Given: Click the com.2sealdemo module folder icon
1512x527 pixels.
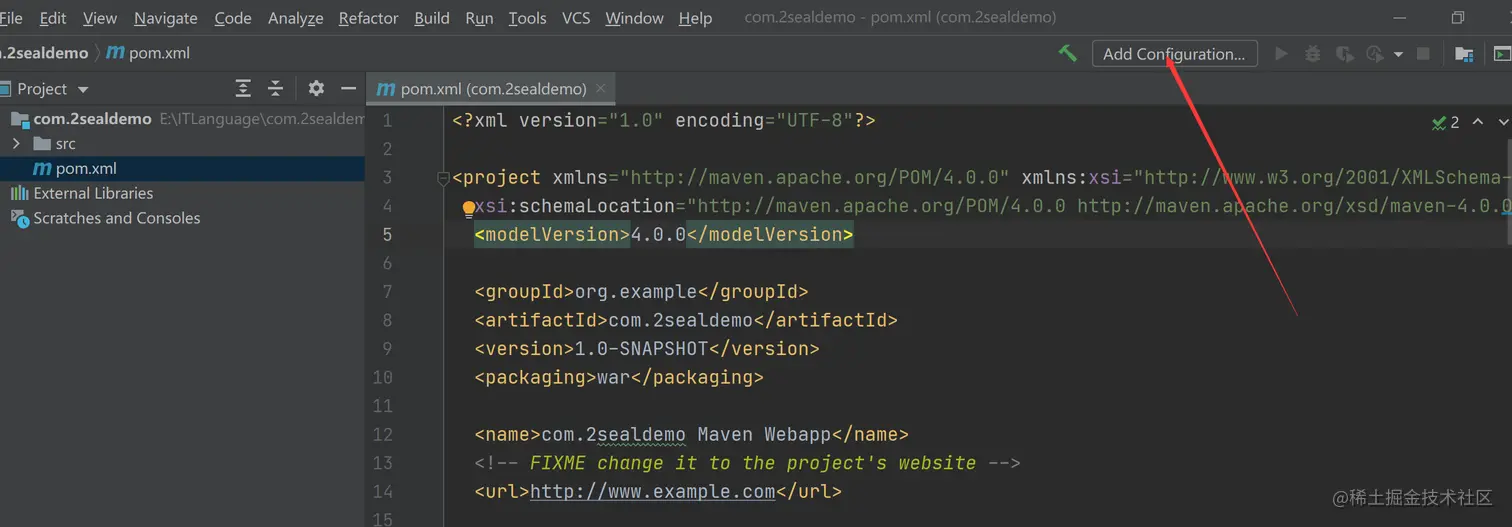Looking at the screenshot, I should pos(19,119).
